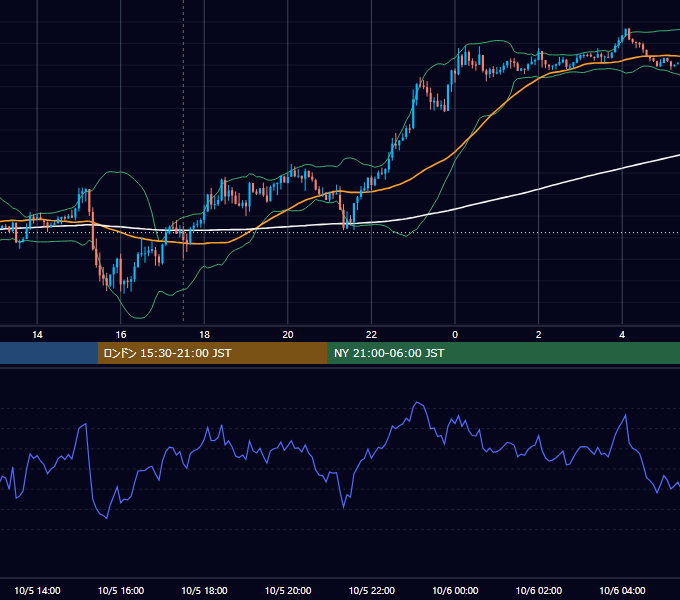
Task: Click the 10/5 22:00 time label
Action: pos(372,590)
